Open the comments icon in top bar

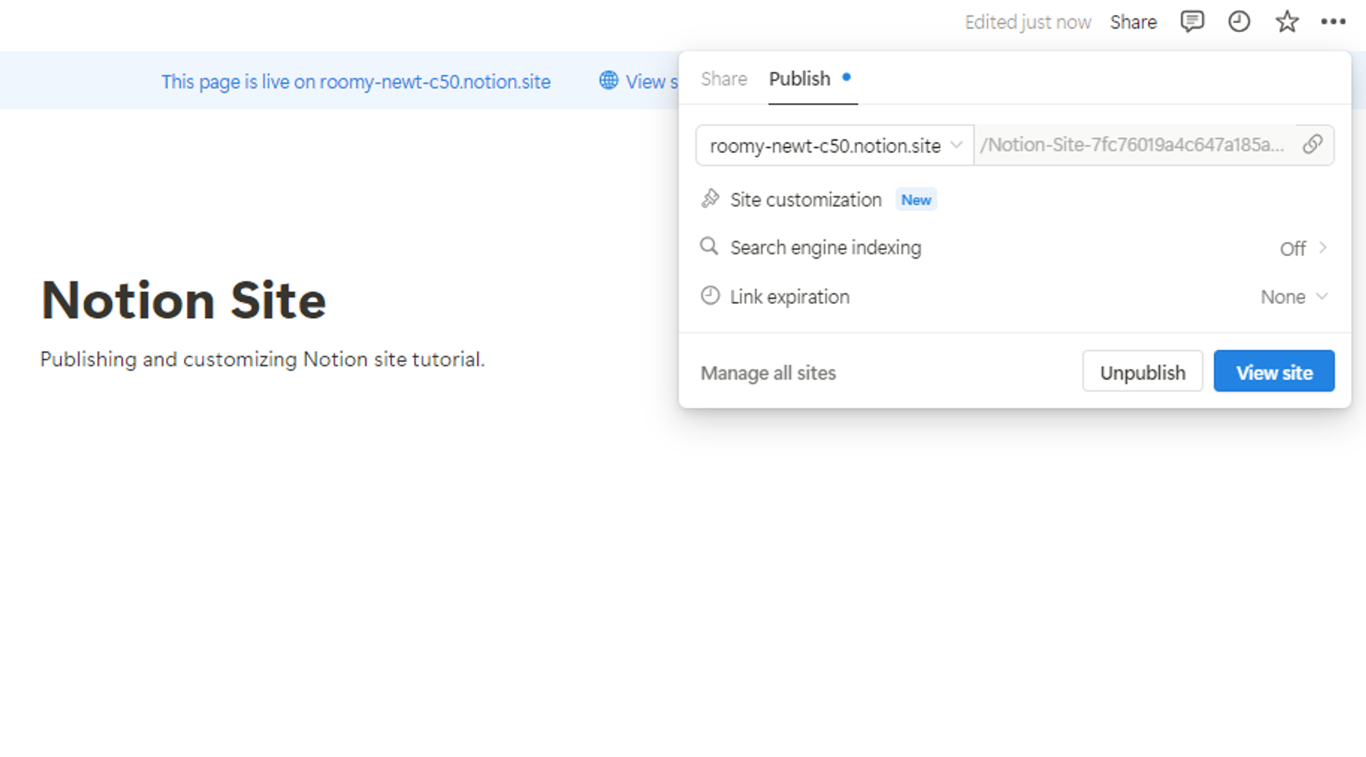point(1192,22)
